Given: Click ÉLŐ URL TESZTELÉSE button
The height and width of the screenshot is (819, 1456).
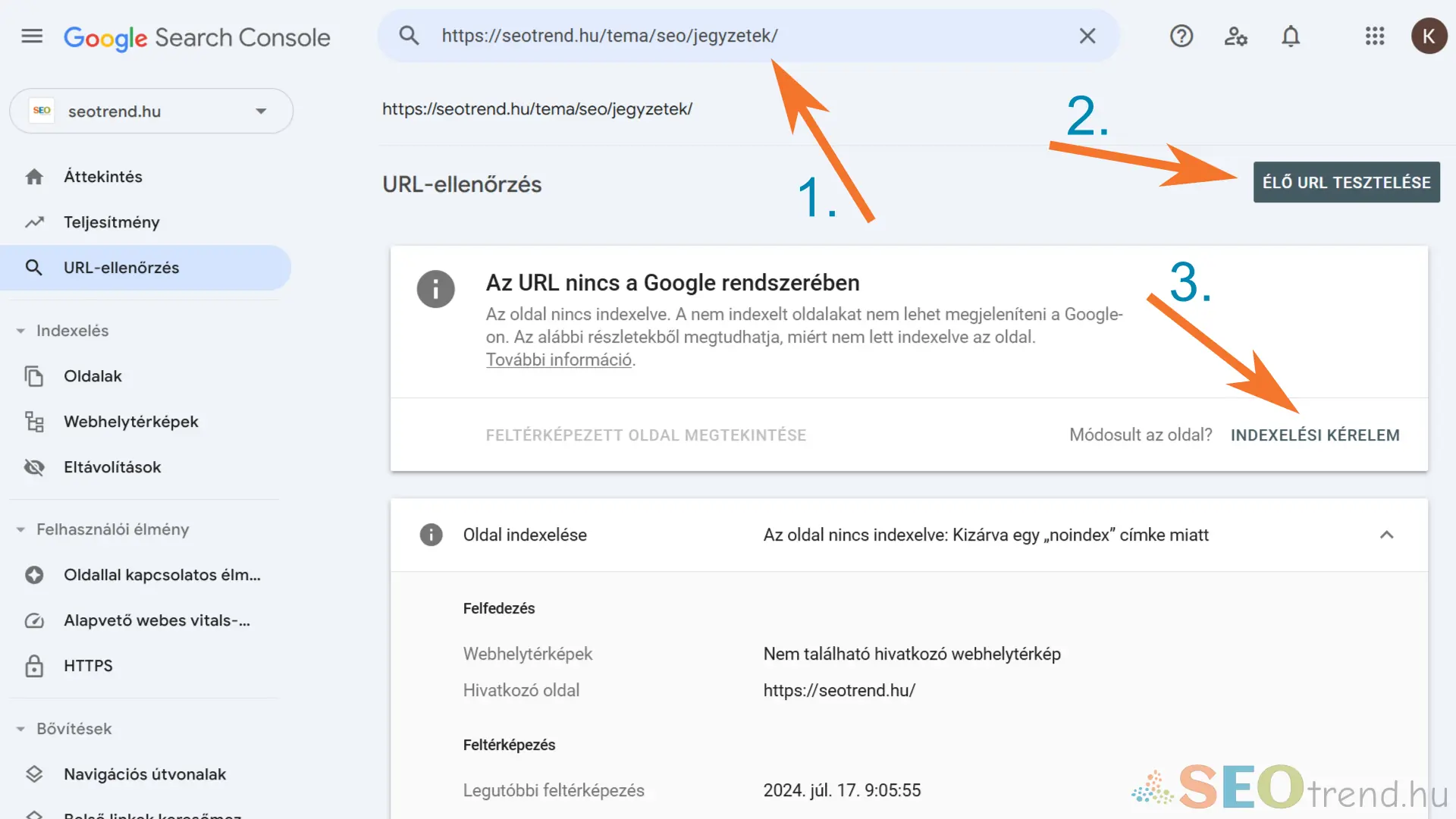Looking at the screenshot, I should (x=1346, y=182).
